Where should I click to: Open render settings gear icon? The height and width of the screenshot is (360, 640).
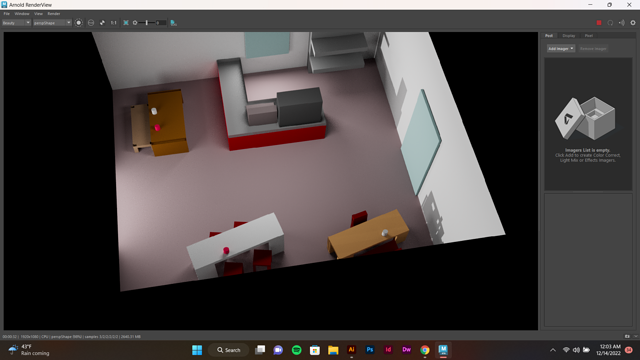point(633,23)
